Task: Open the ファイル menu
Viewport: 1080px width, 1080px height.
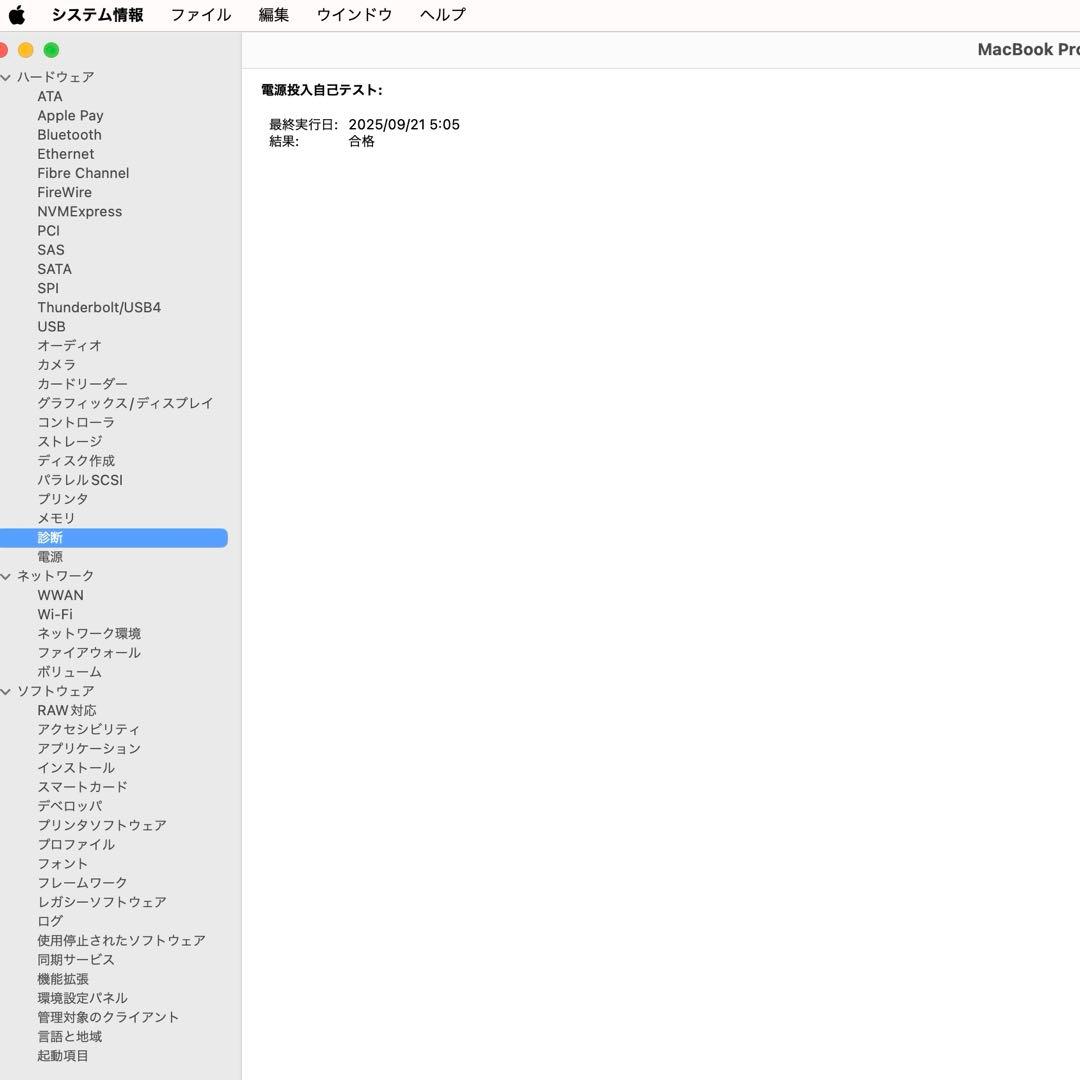Action: click(200, 14)
